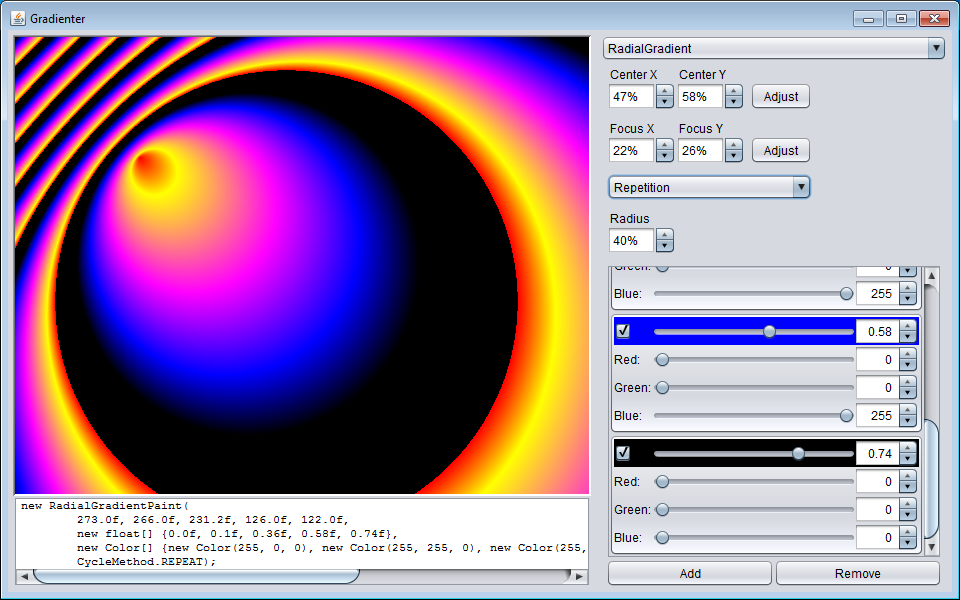Image resolution: width=960 pixels, height=600 pixels.
Task: Click the code area scroll left arrow
Action: tap(24, 576)
